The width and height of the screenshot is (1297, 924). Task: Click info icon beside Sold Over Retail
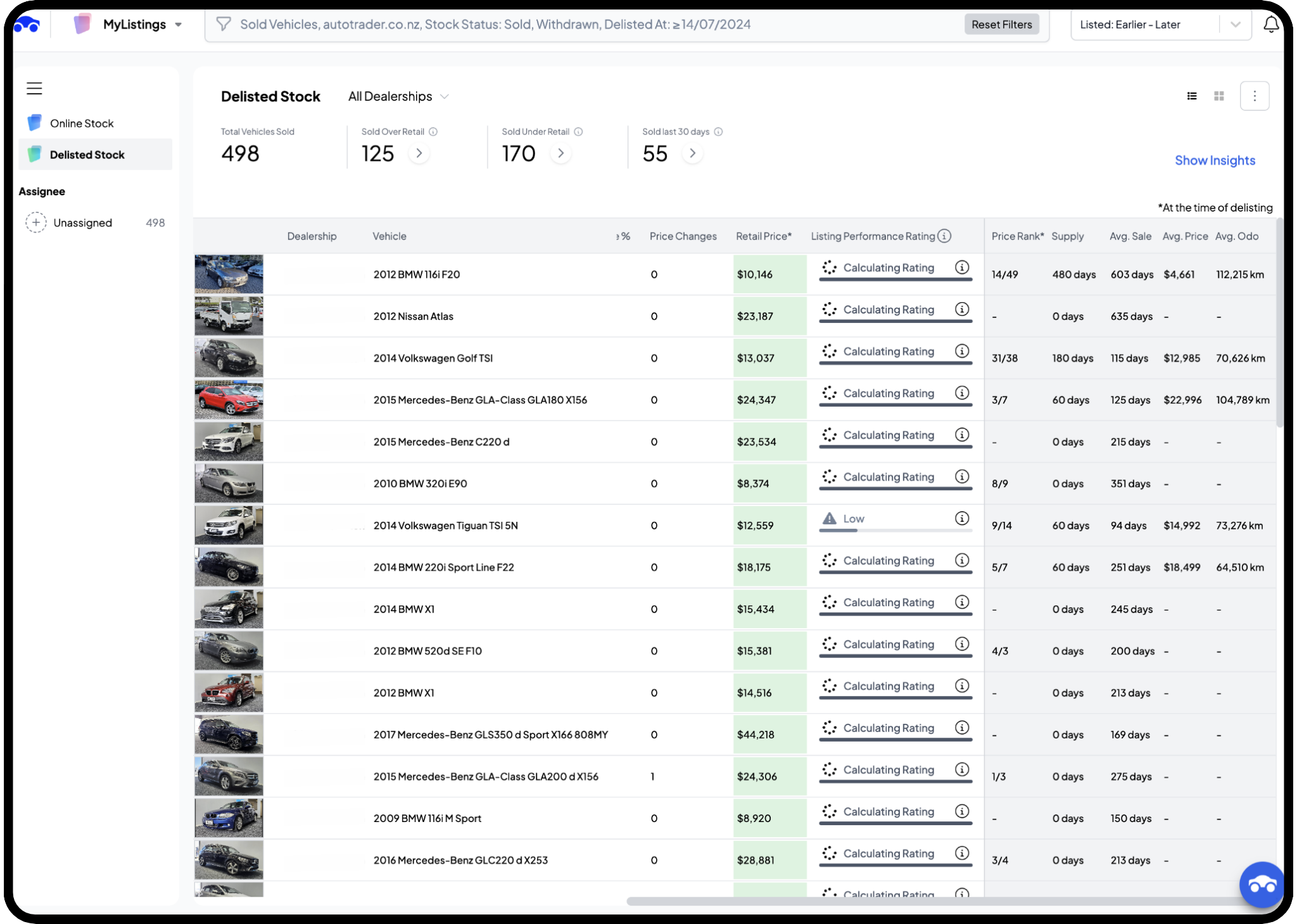[433, 132]
